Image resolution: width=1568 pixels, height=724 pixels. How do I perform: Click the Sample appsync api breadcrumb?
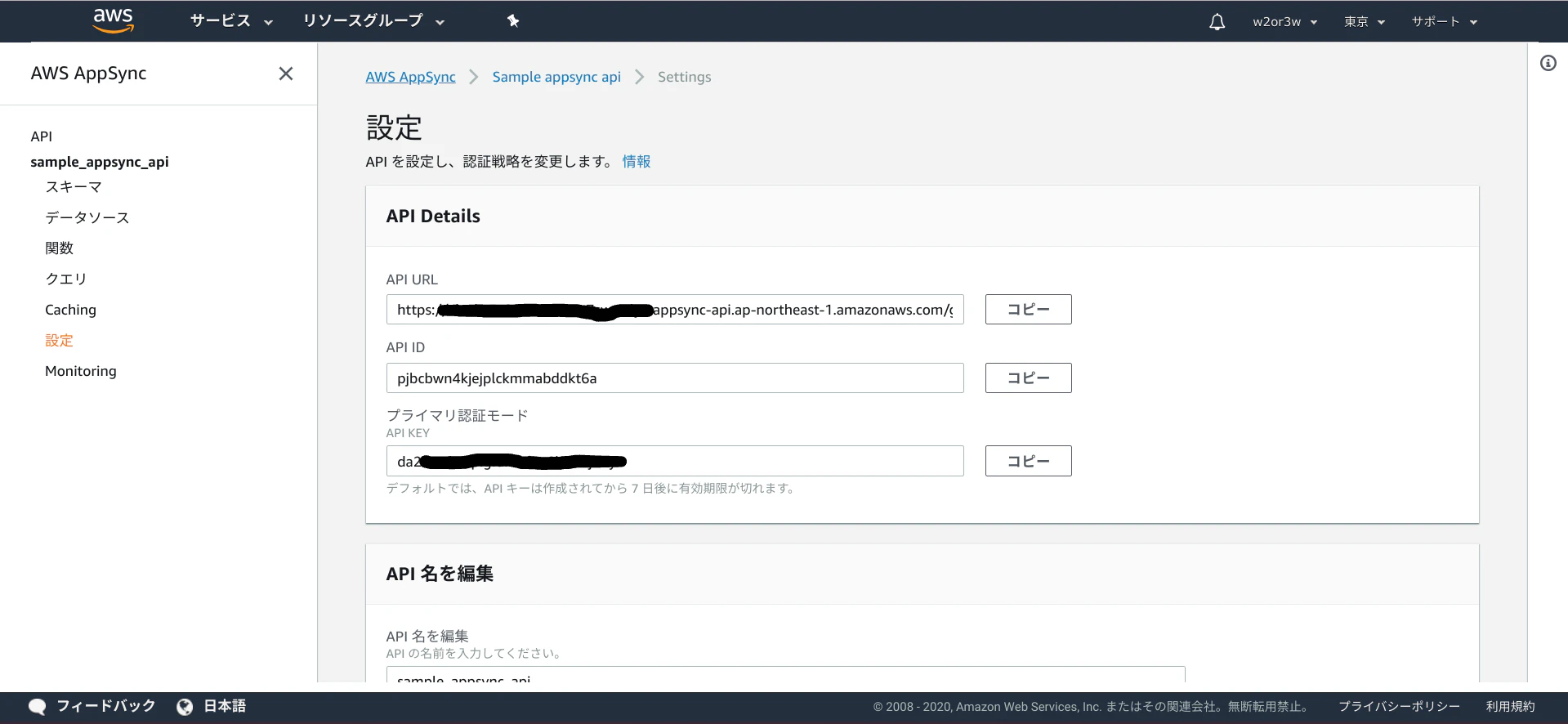click(x=556, y=77)
